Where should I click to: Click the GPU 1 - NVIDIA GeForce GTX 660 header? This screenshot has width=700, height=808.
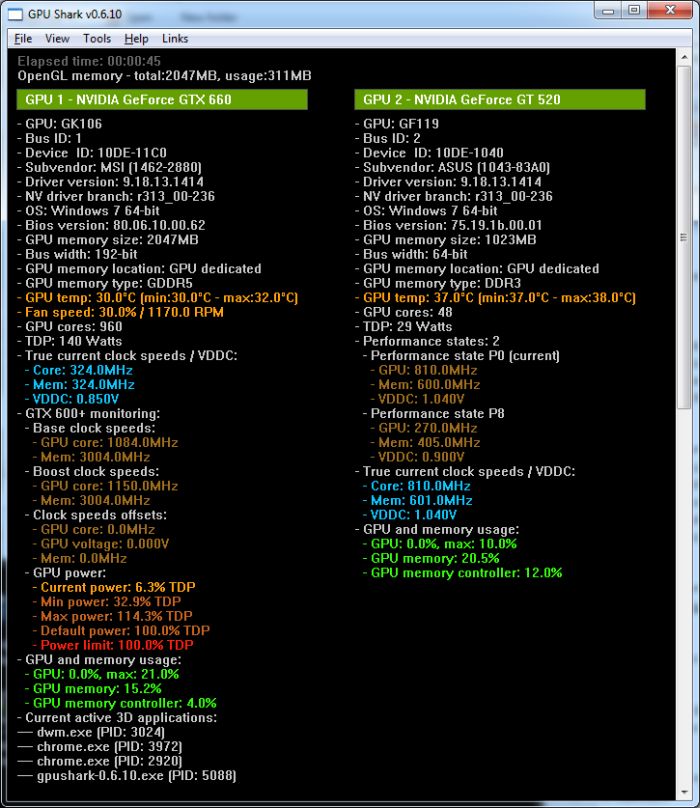162,99
